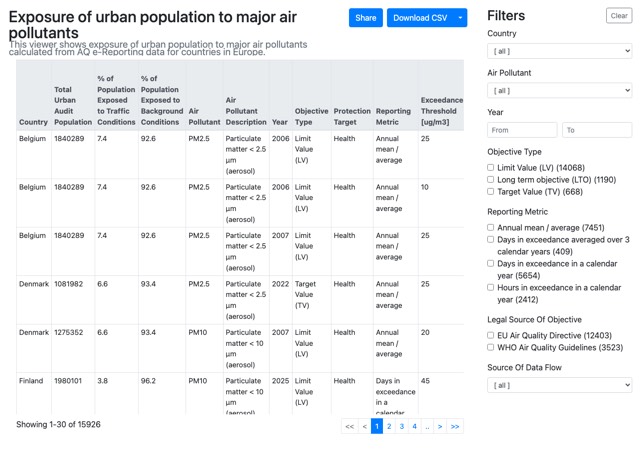Viewport: 640px width, 450px height.
Task: Click year 2022 in Denmark row
Action: click(280, 284)
